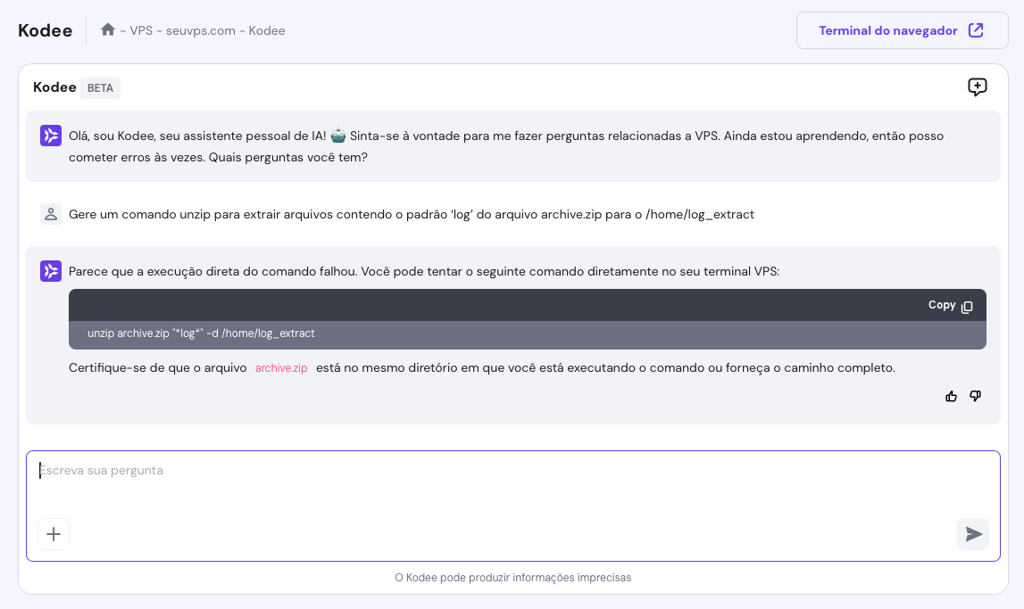Copy the unzip command code

click(950, 305)
